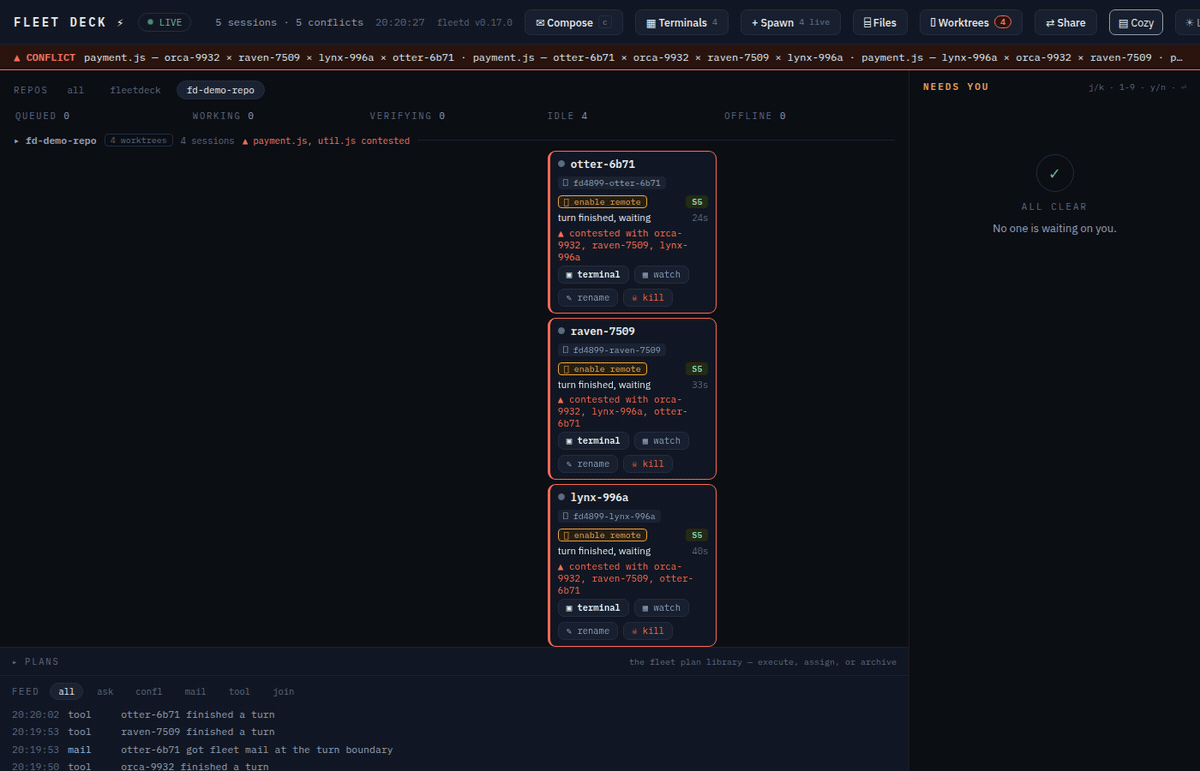This screenshot has height=771, width=1200.
Task: Rename the otter-6b71 session
Action: tap(588, 297)
